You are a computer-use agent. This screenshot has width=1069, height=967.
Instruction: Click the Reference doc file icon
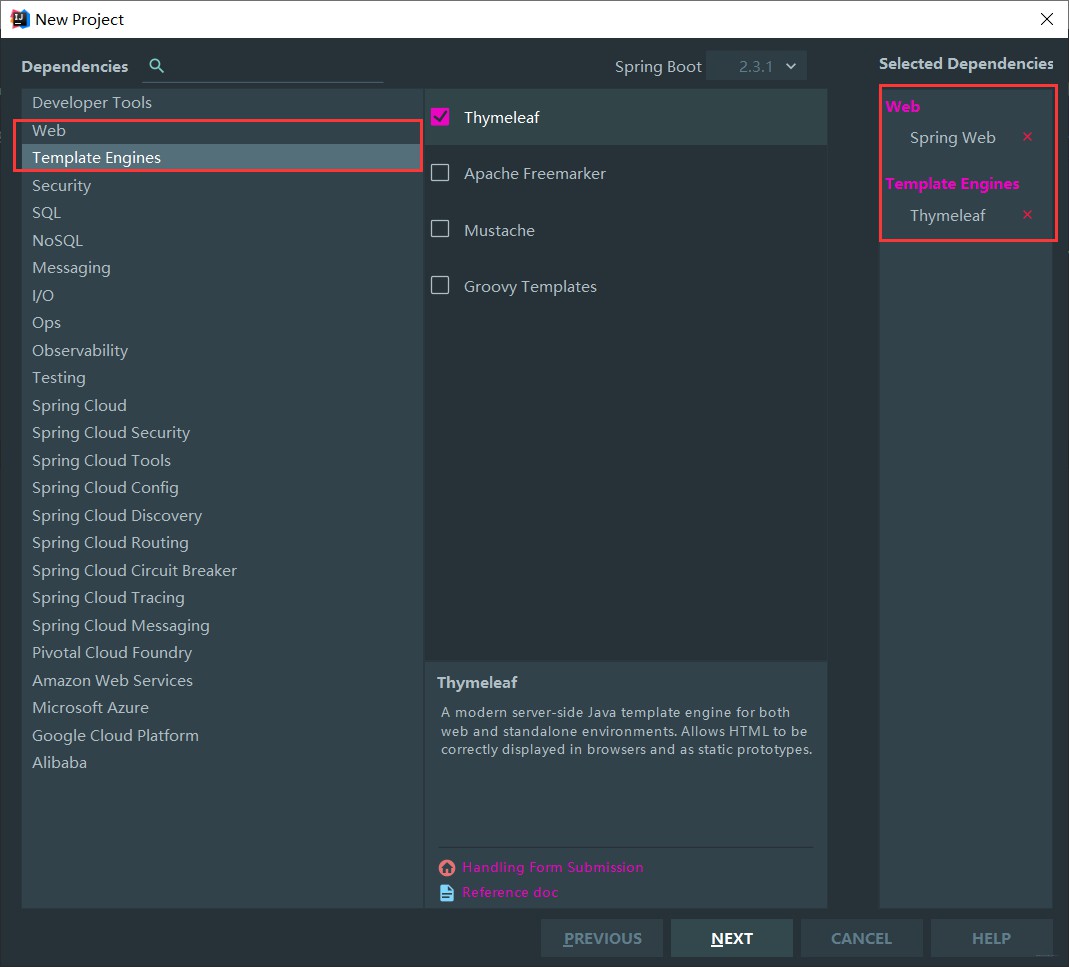pos(447,893)
